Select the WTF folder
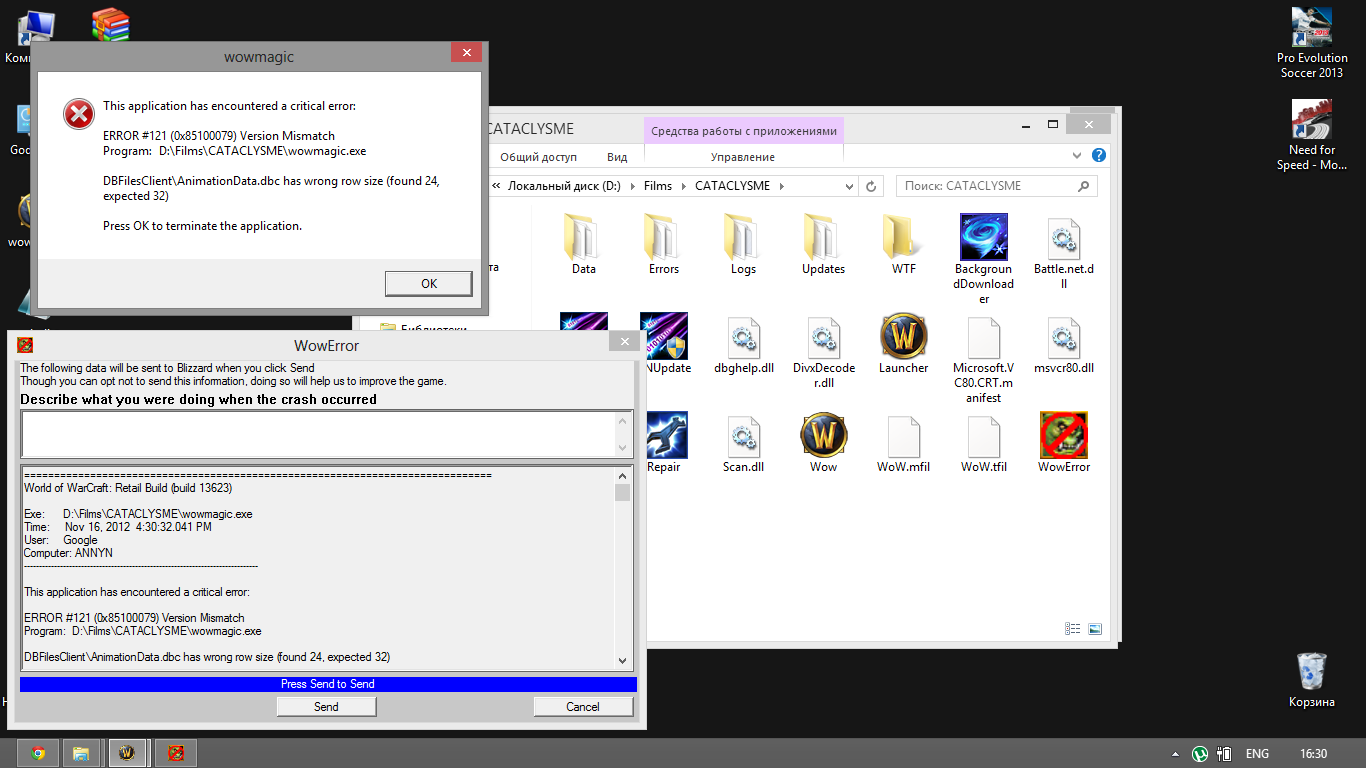This screenshot has width=1366, height=768. [x=904, y=245]
